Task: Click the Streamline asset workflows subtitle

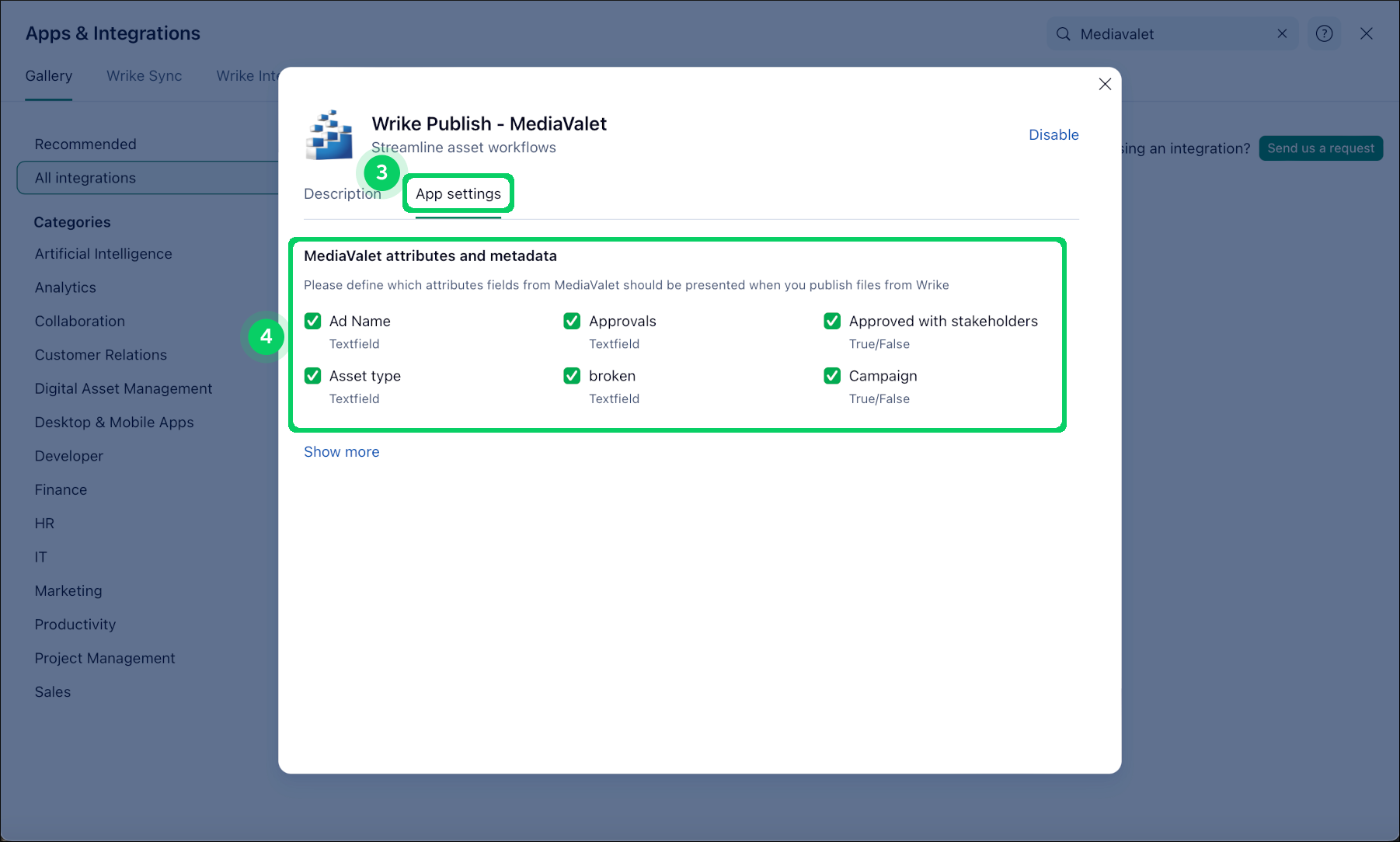Action: 464,148
